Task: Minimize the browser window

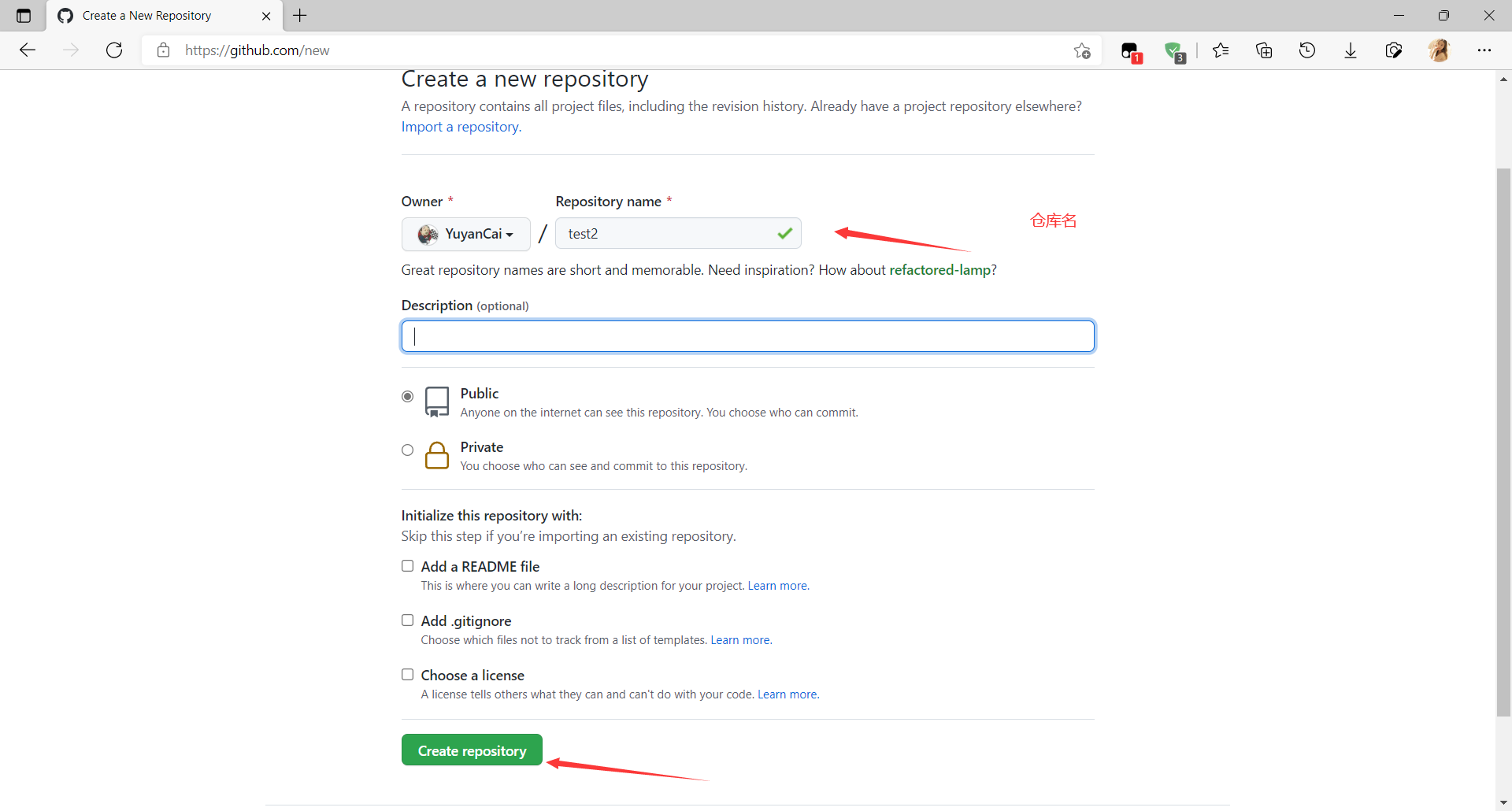Action: (x=1399, y=16)
